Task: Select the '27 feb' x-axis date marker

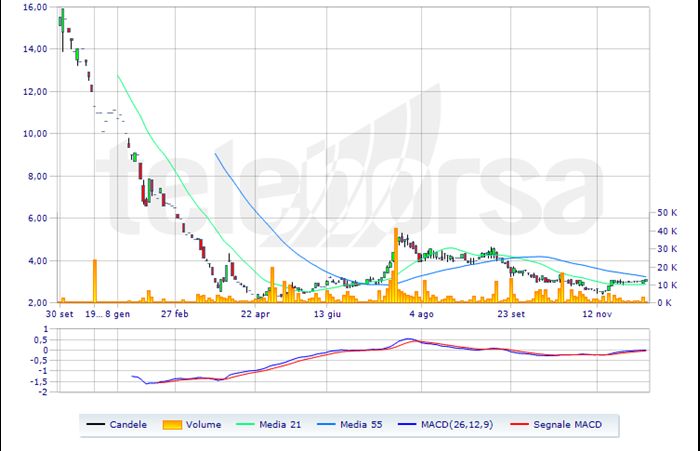Action: [175, 313]
